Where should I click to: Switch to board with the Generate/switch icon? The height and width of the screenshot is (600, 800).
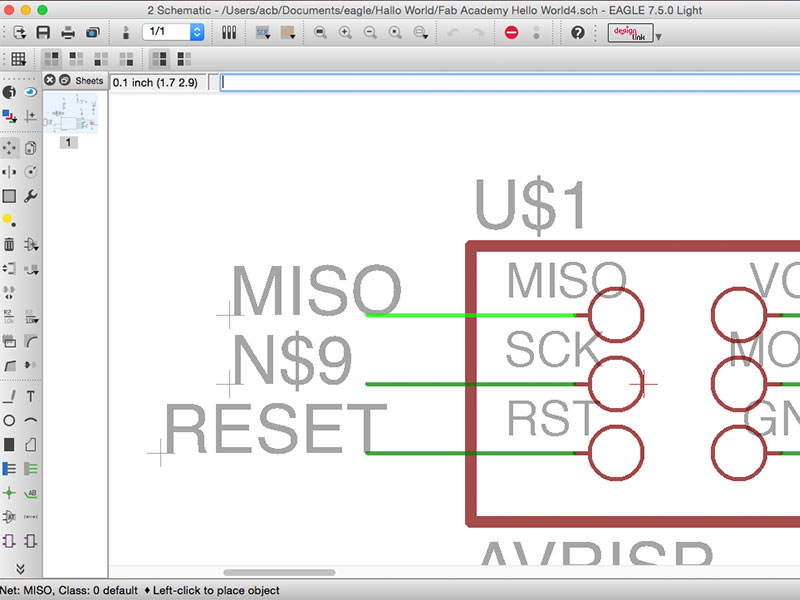(126, 33)
